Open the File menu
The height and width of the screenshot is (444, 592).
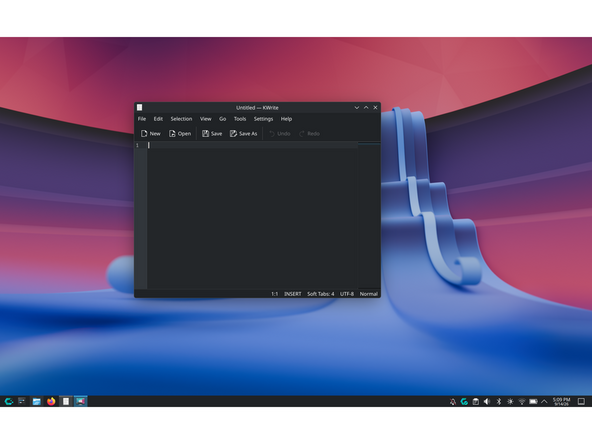pos(142,119)
